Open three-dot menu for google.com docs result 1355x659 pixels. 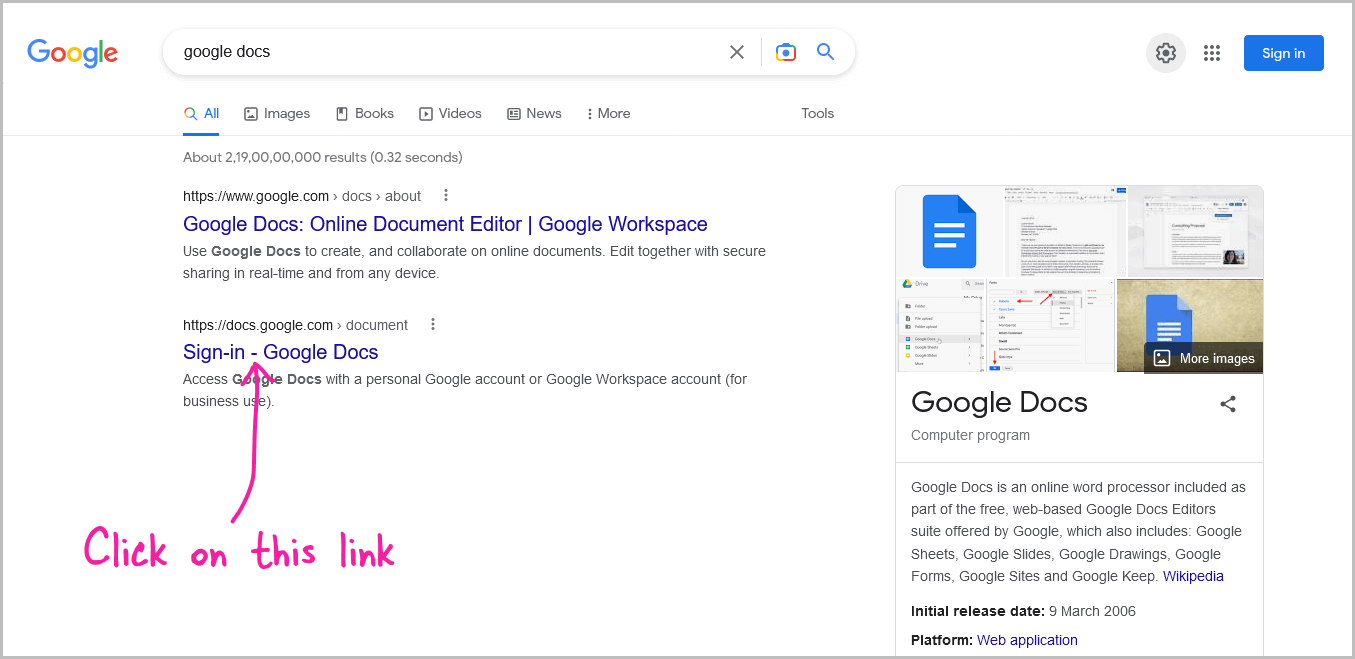[x=446, y=196]
